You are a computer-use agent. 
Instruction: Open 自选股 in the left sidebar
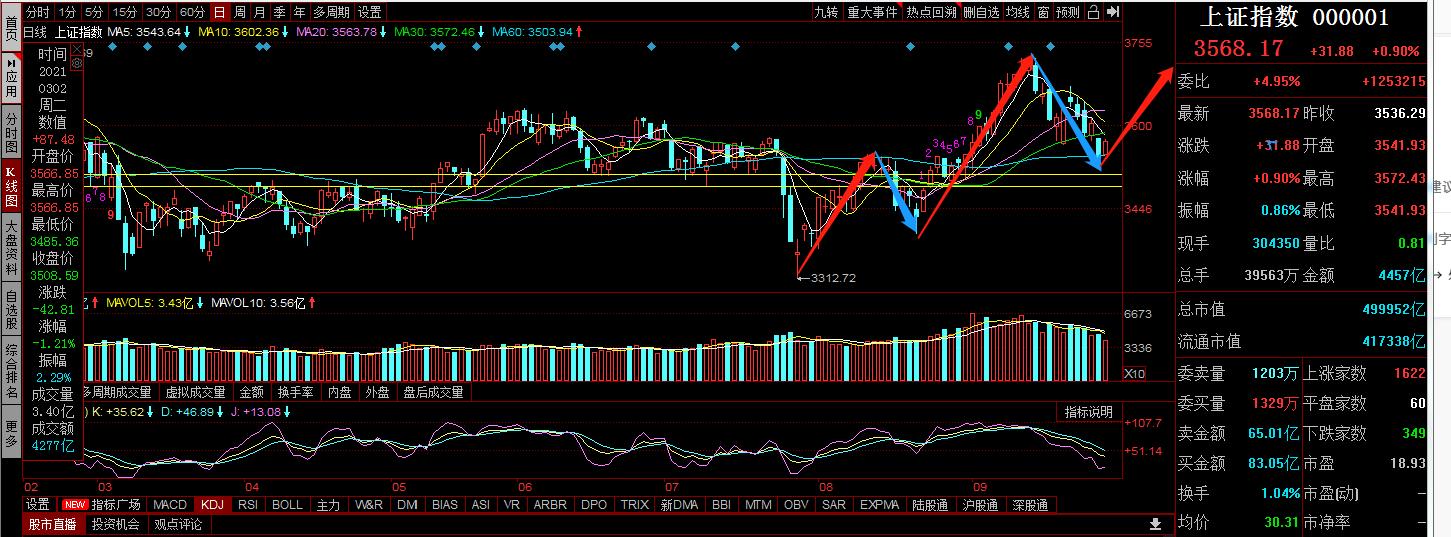[x=11, y=308]
